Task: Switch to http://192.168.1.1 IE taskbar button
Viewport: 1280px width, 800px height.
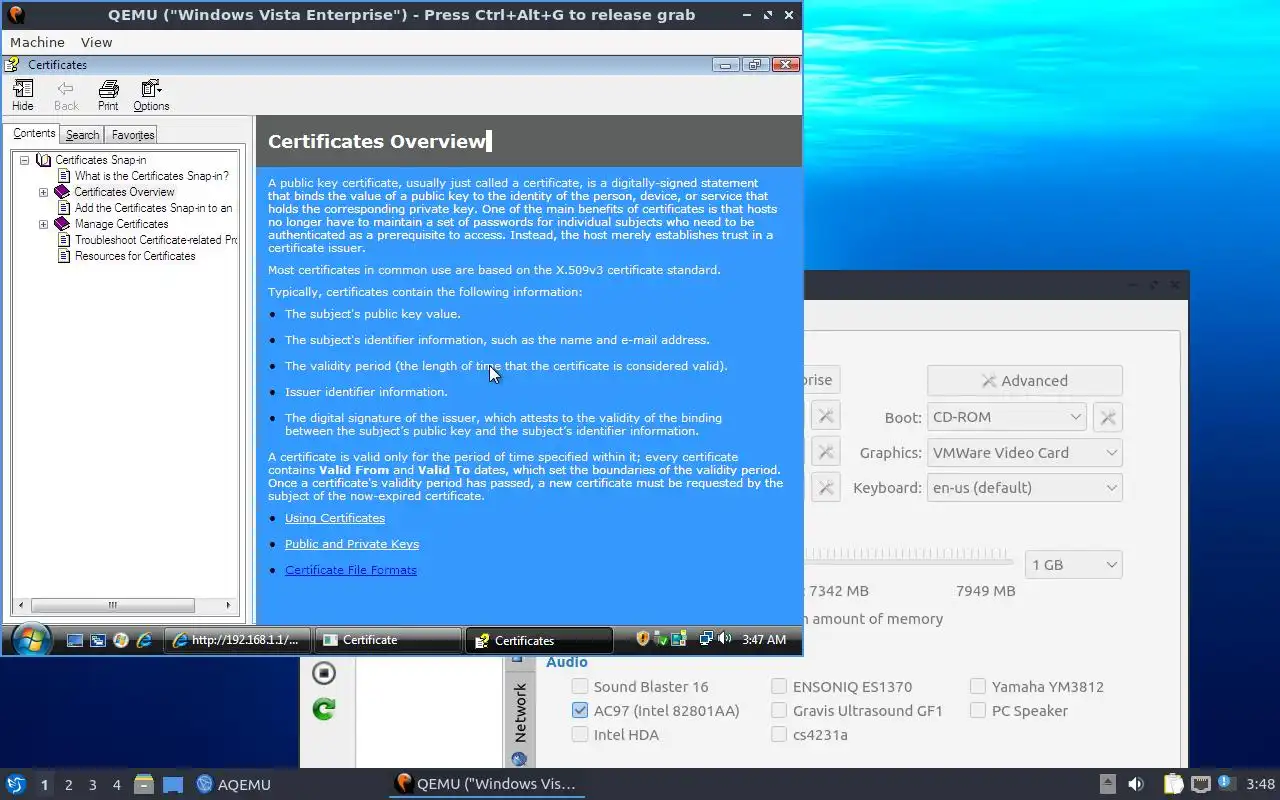Action: point(238,640)
